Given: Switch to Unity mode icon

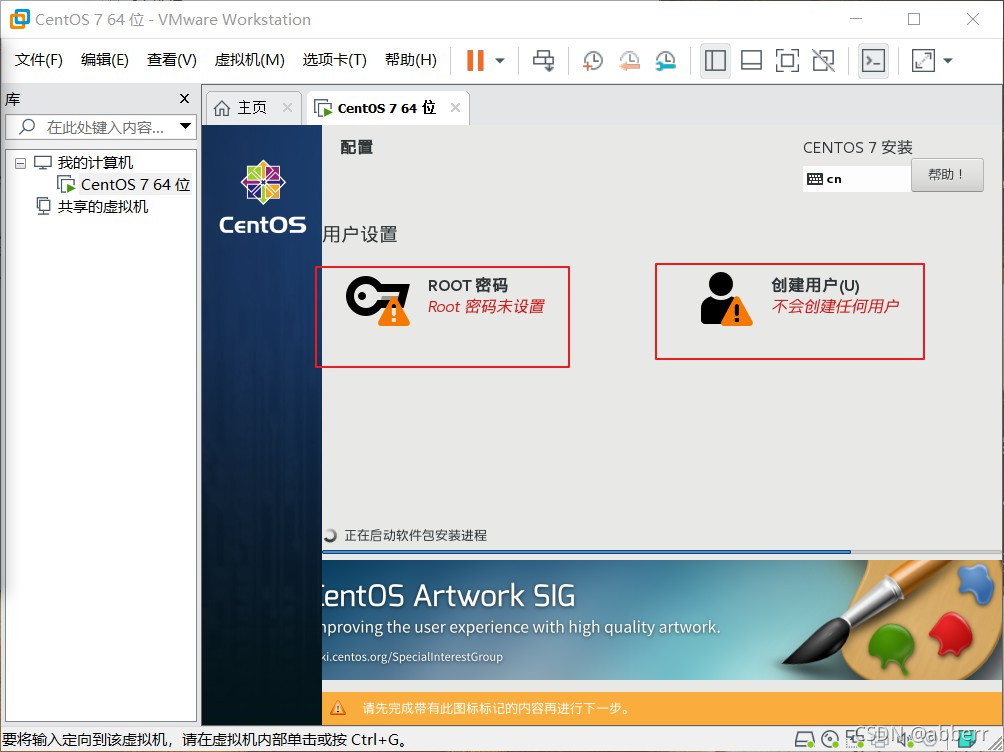Looking at the screenshot, I should click(x=823, y=61).
